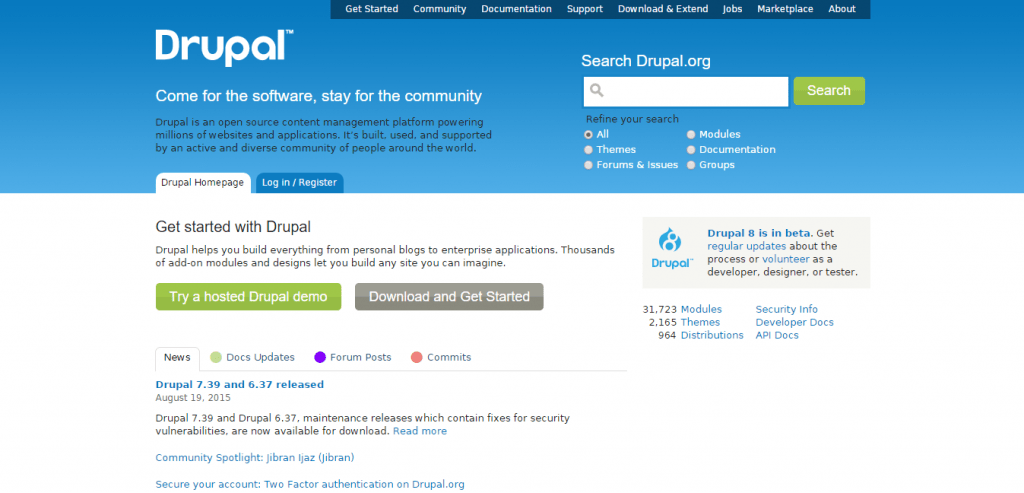The image size is (1024, 493).
Task: Select the Documentation search radio button
Action: [x=691, y=150]
